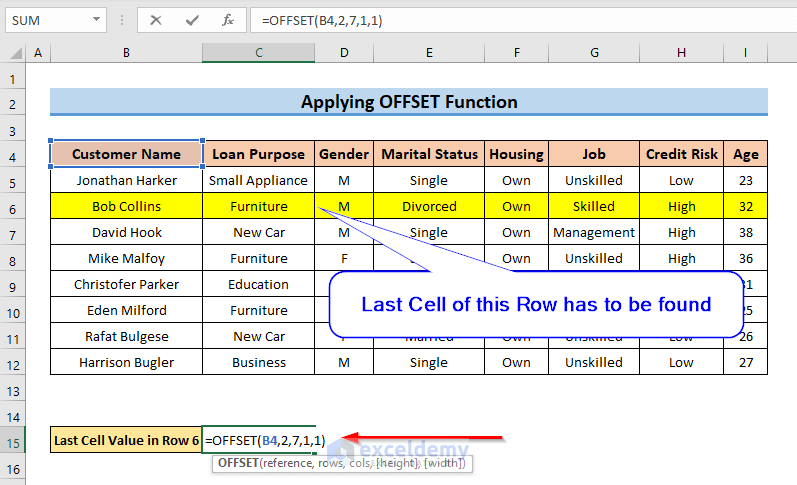Viewport: 797px width, 485px height.
Task: Select the age cell '27'
Action: 745,362
